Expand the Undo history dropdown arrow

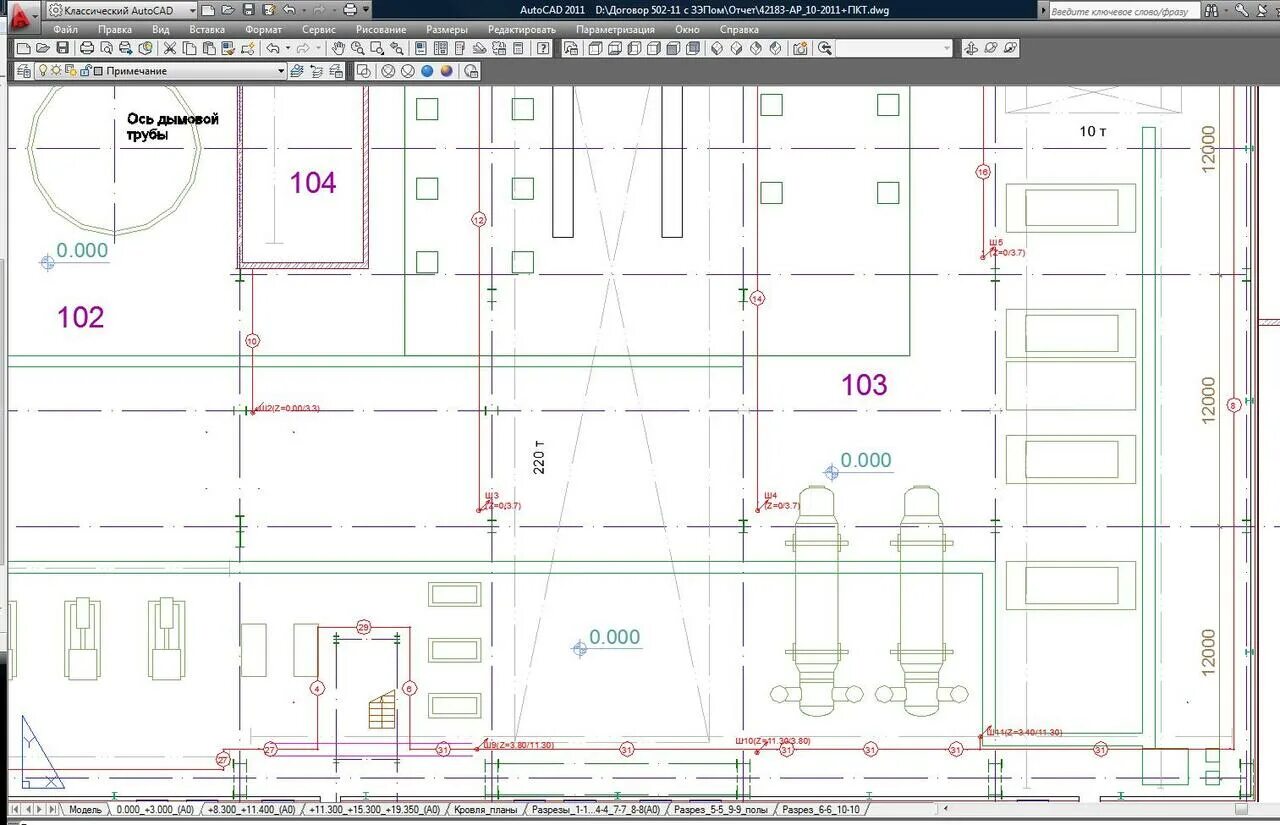287,48
